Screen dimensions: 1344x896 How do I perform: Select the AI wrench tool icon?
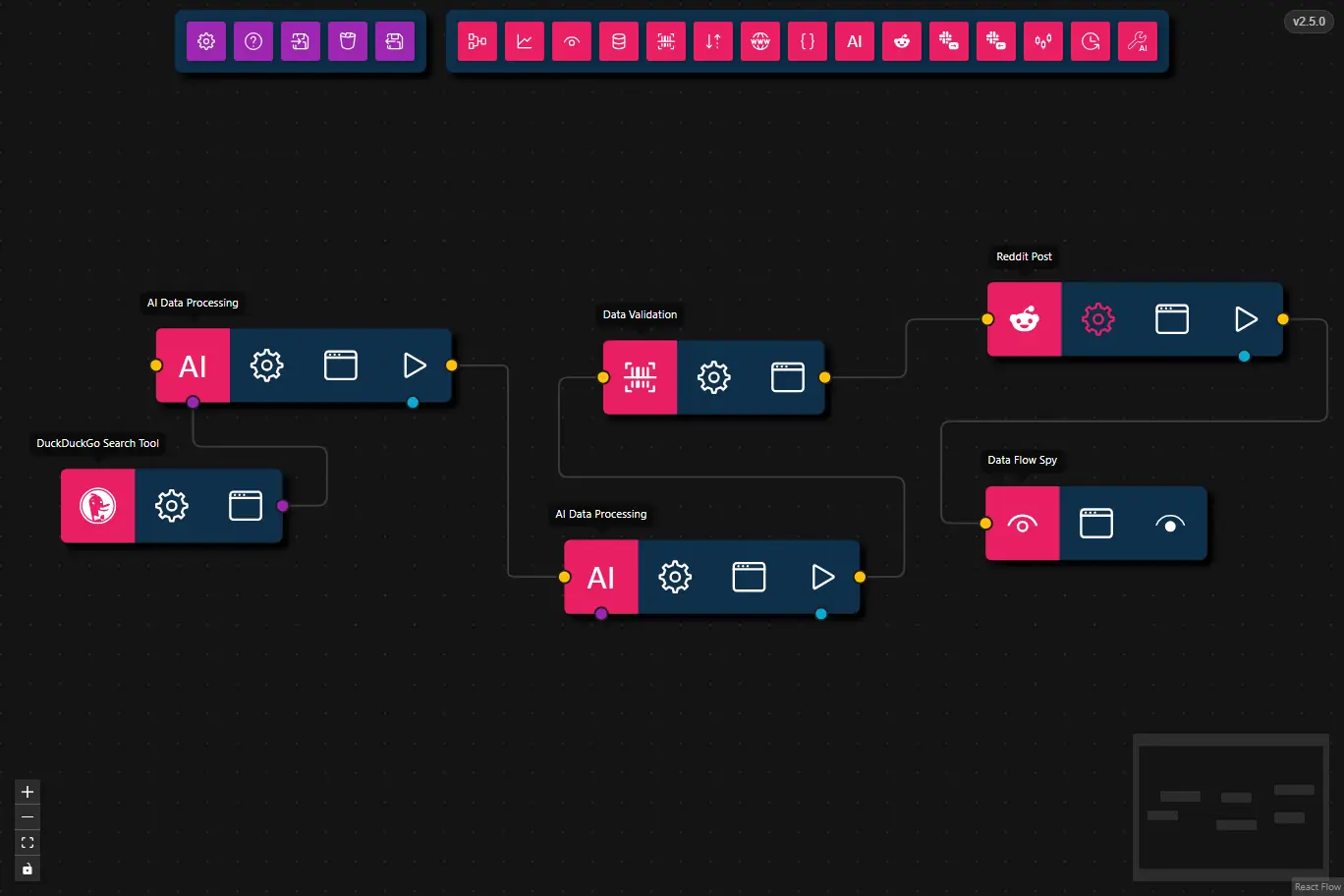1137,41
